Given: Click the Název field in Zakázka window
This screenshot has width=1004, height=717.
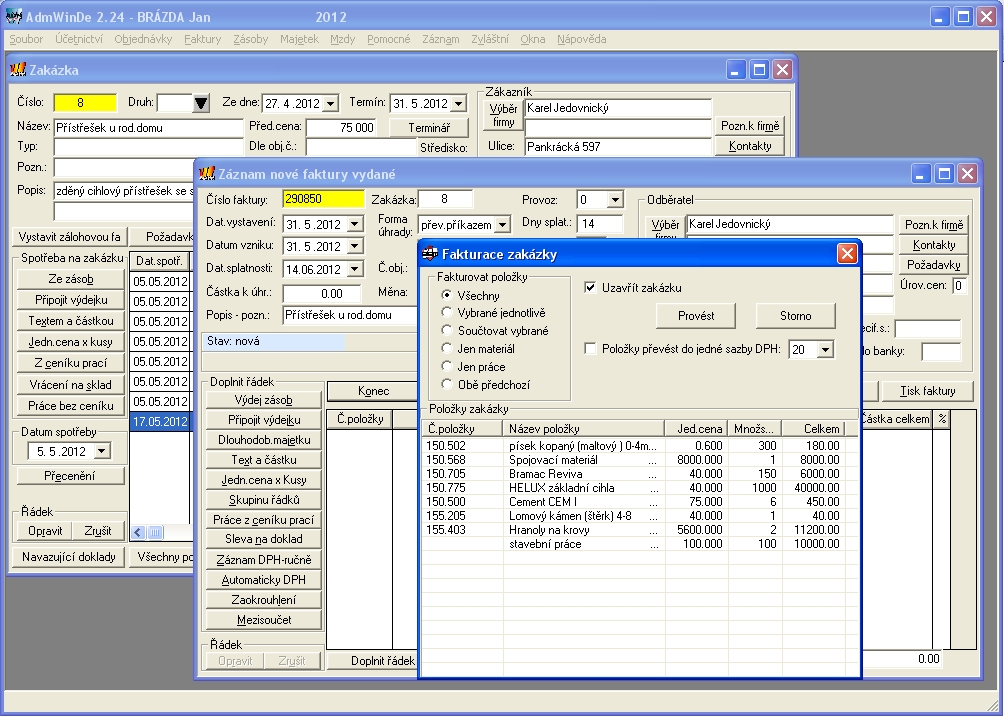Looking at the screenshot, I should 148,127.
